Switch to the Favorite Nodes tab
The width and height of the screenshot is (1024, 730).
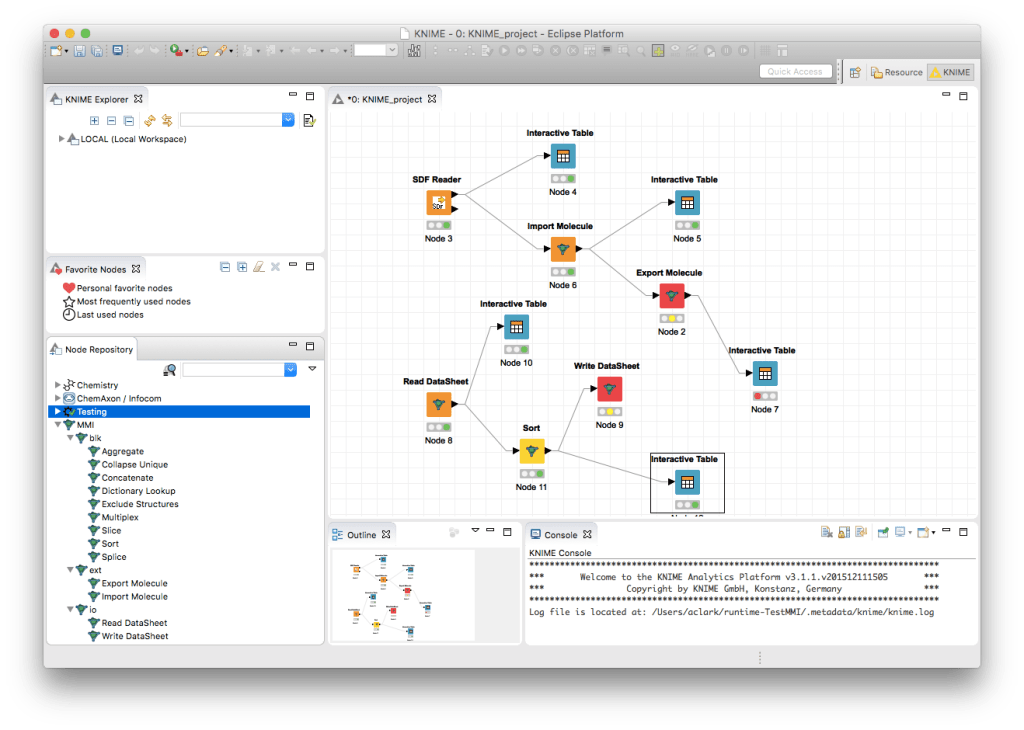click(95, 270)
